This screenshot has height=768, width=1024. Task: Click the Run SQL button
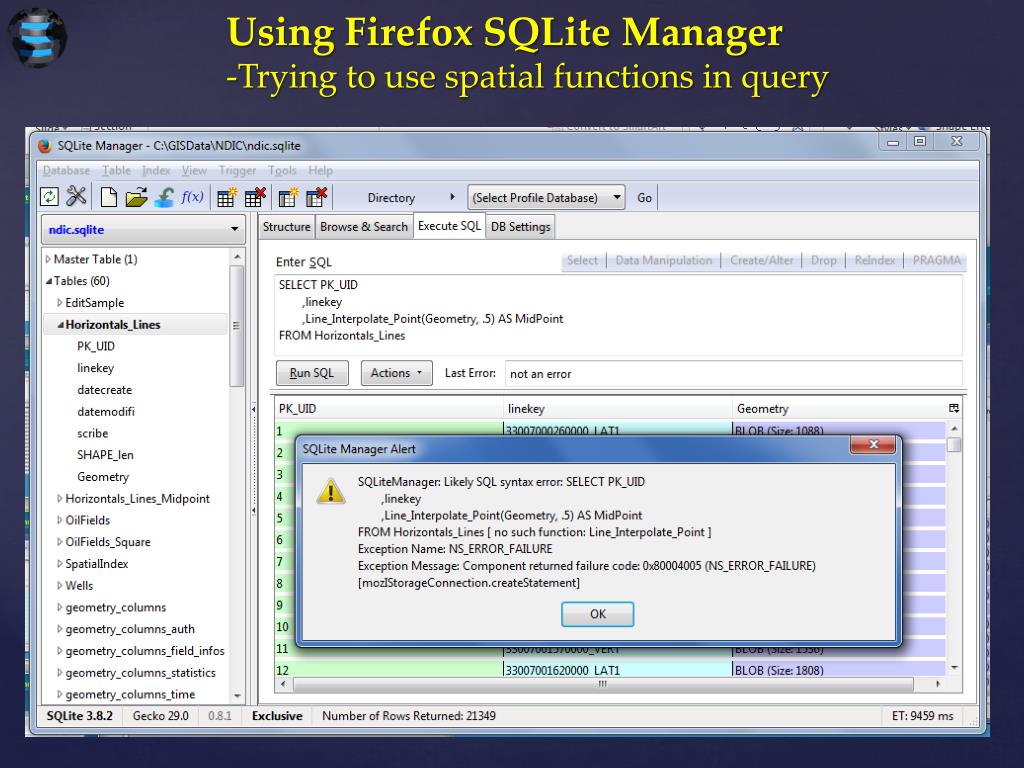(312, 373)
